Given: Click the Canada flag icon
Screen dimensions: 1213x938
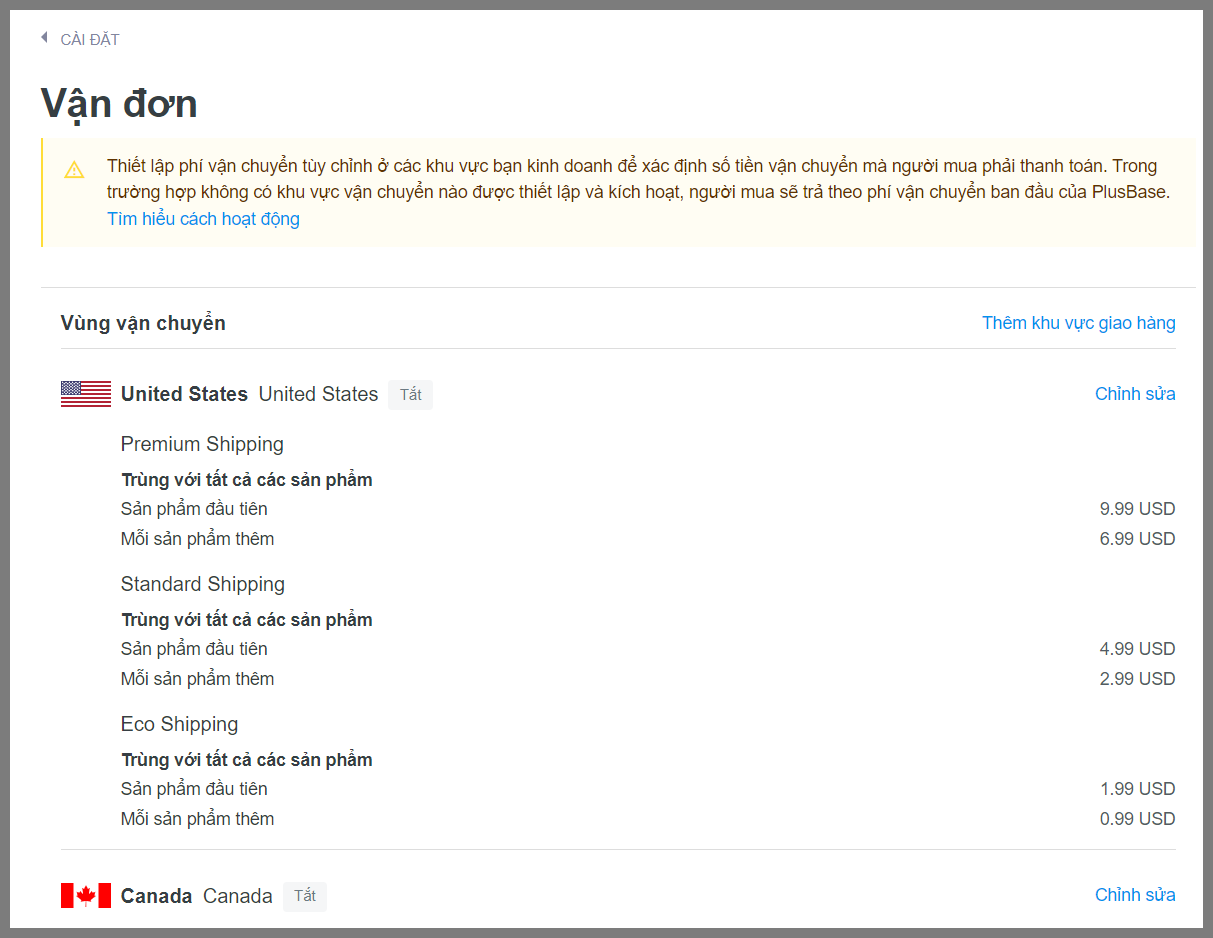Looking at the screenshot, I should click(x=86, y=895).
